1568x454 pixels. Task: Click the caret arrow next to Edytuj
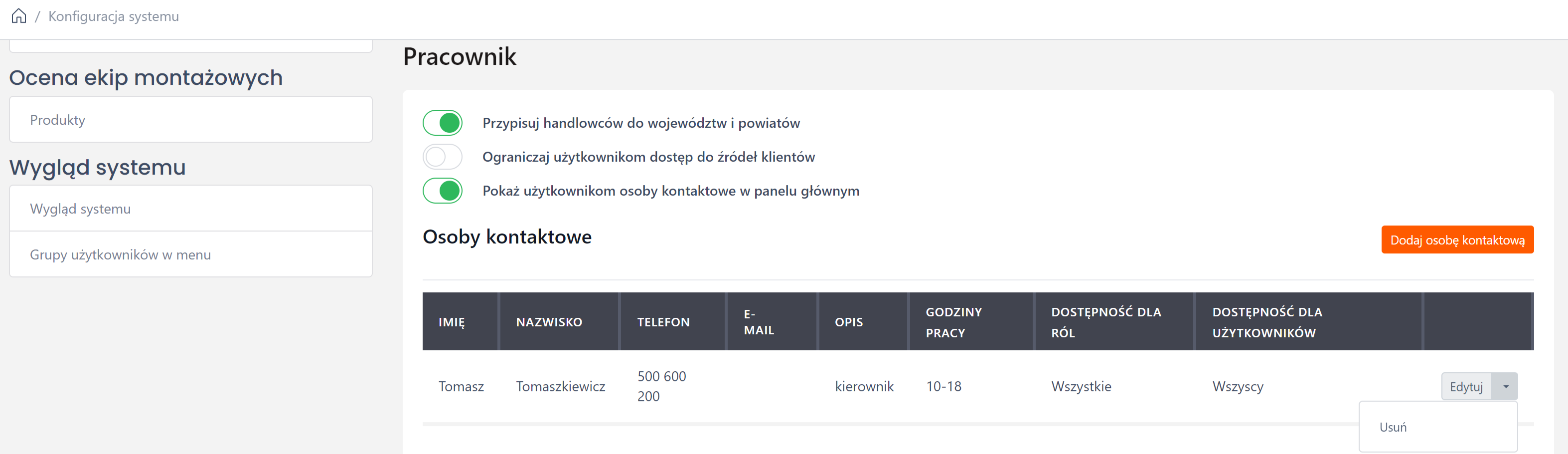click(x=1505, y=387)
